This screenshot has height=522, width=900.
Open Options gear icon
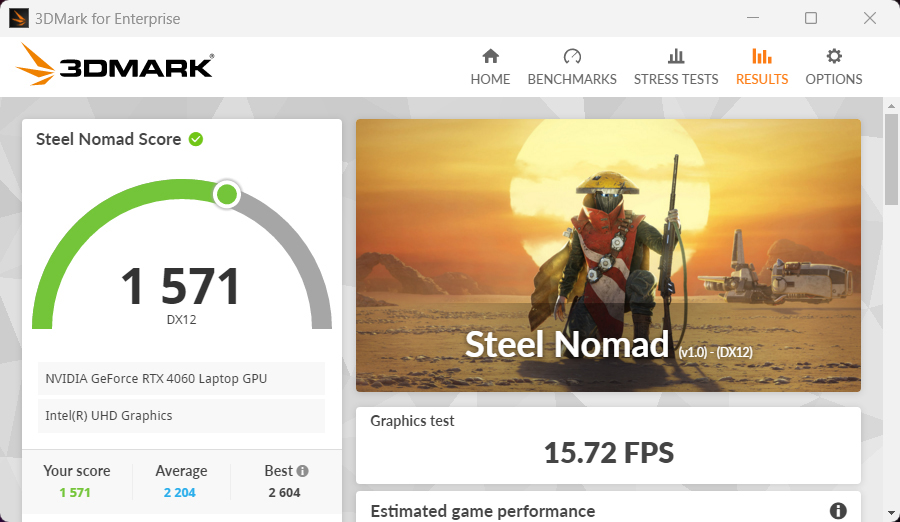click(834, 56)
